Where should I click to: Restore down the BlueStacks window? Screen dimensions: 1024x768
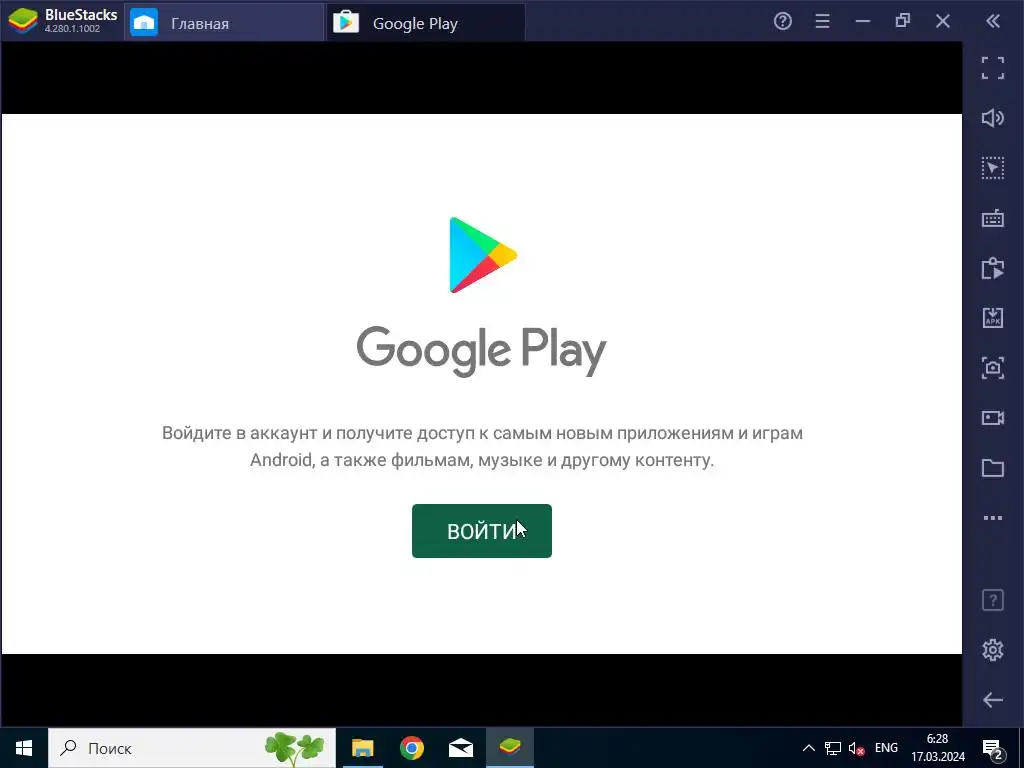click(903, 22)
